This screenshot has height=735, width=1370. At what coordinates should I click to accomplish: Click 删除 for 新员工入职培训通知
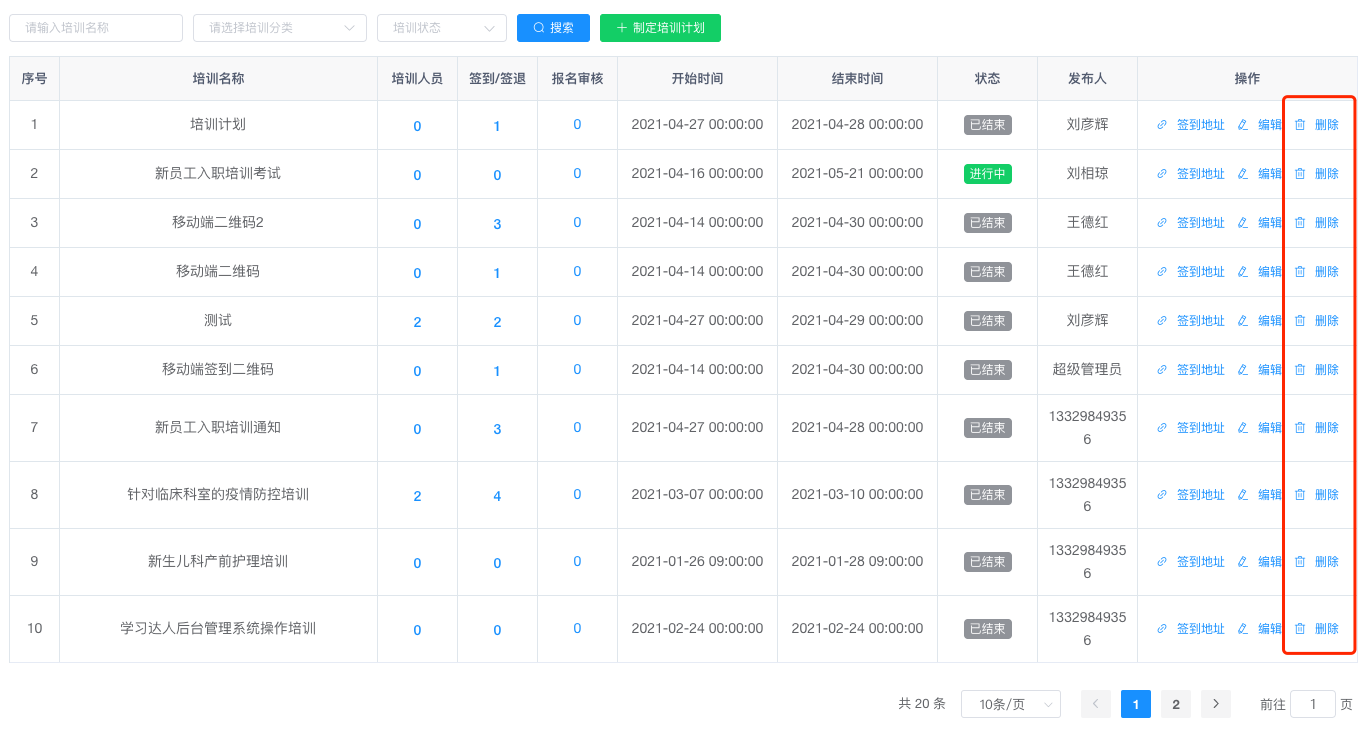point(1327,428)
